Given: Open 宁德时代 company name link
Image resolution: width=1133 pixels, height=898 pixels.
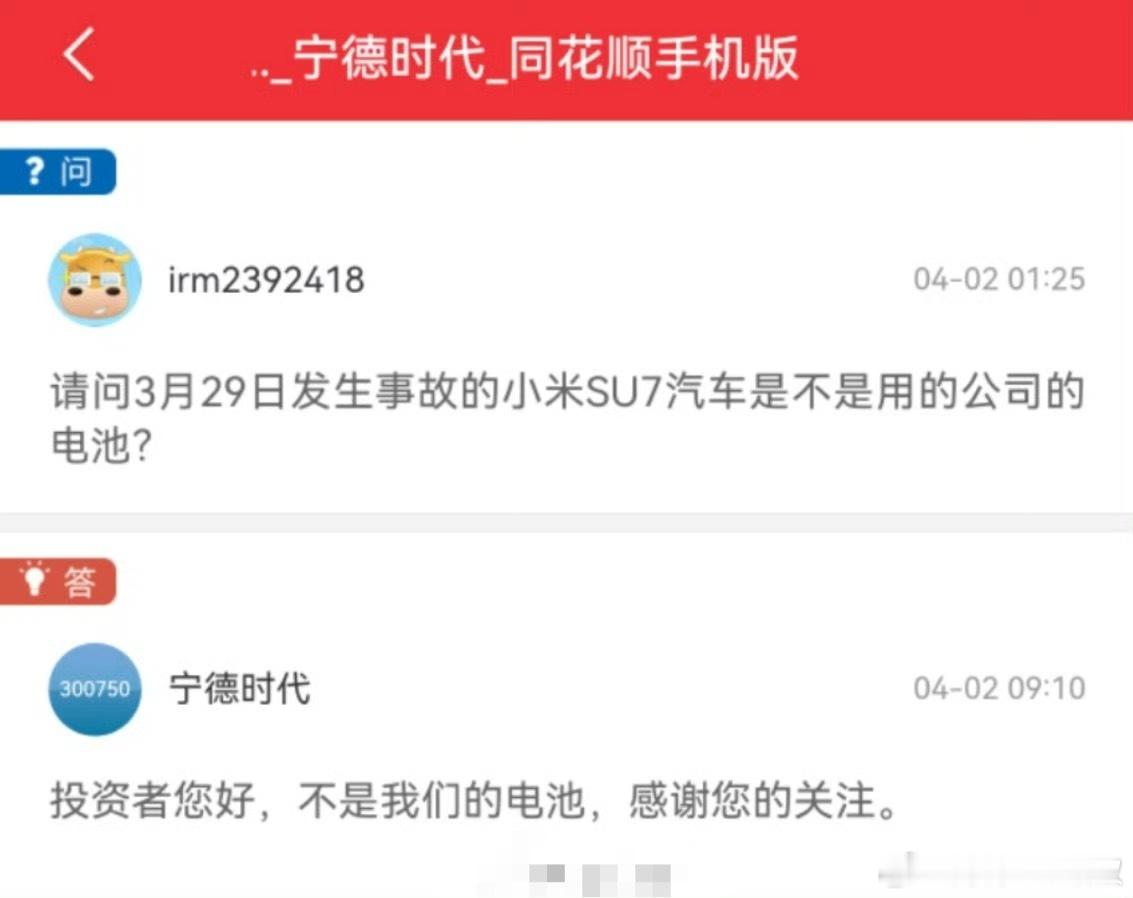Looking at the screenshot, I should 239,688.
